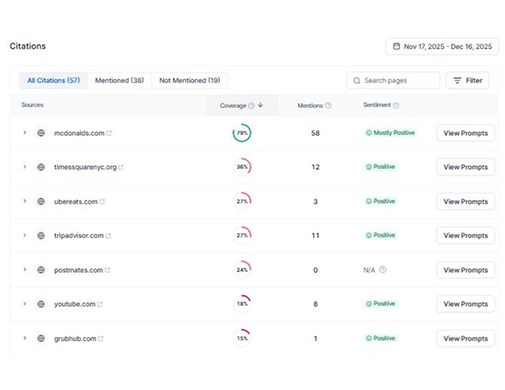Expand the tripadvisor.com row
This screenshot has height=390, width=505.
25,235
